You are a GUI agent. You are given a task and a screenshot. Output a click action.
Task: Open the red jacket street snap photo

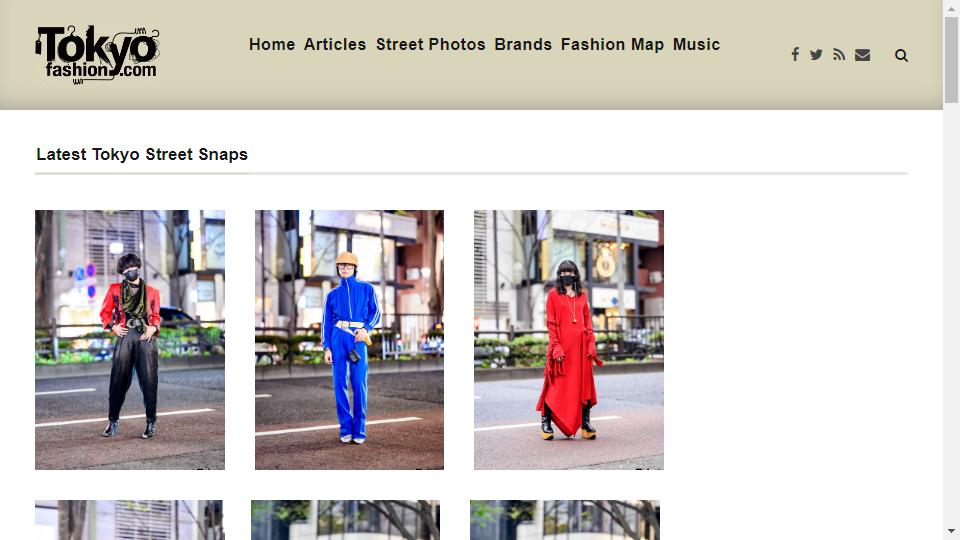tap(130, 340)
